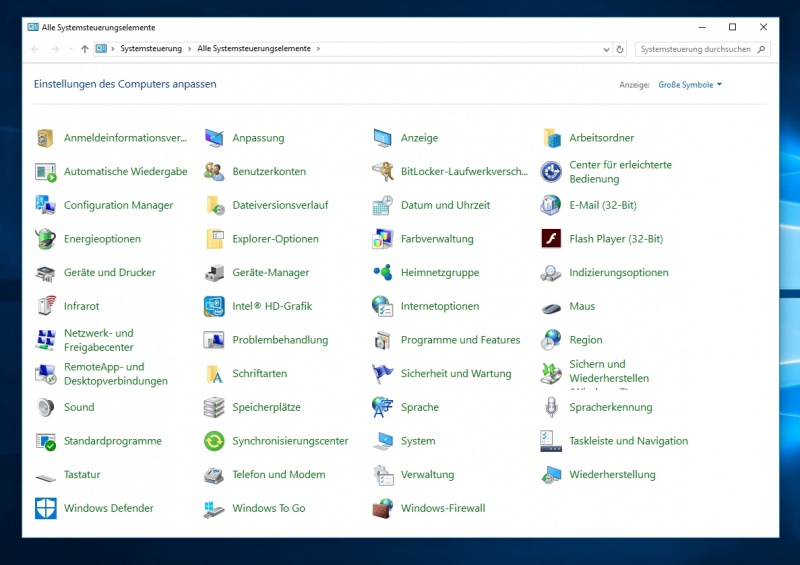The height and width of the screenshot is (565, 800).
Task: Open the Spracherkennung microphone icon
Action: click(551, 407)
